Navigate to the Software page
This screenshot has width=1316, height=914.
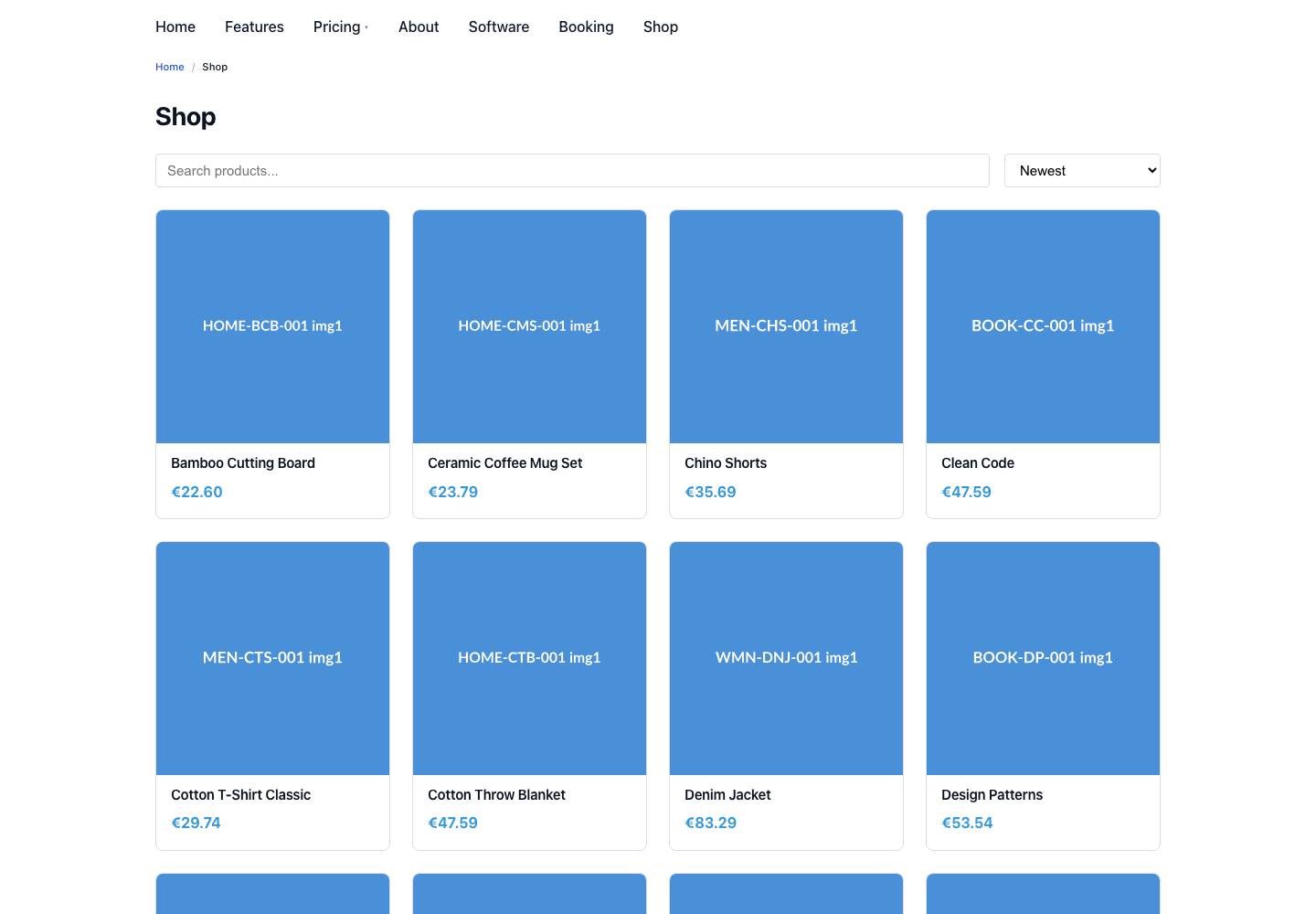499,27
